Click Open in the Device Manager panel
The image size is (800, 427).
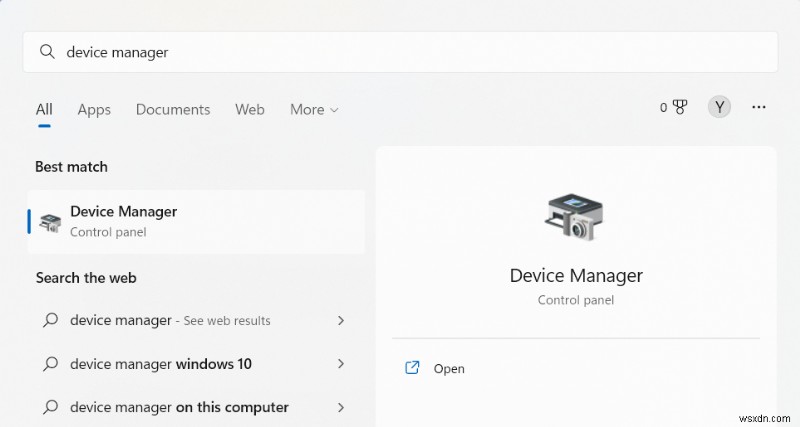point(449,369)
